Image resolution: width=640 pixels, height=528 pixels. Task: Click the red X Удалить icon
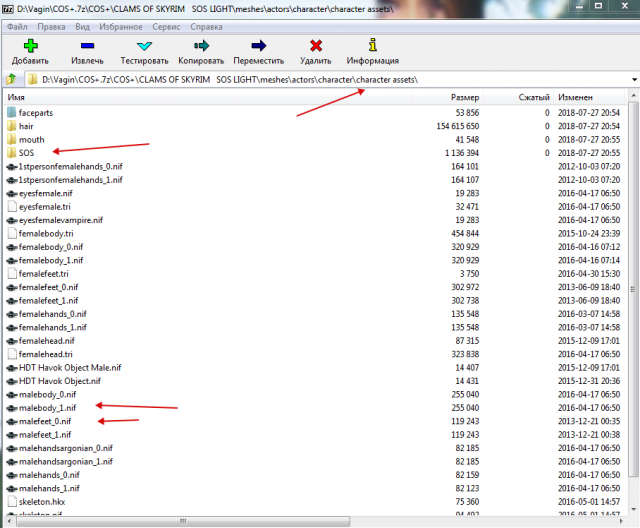pos(317,45)
